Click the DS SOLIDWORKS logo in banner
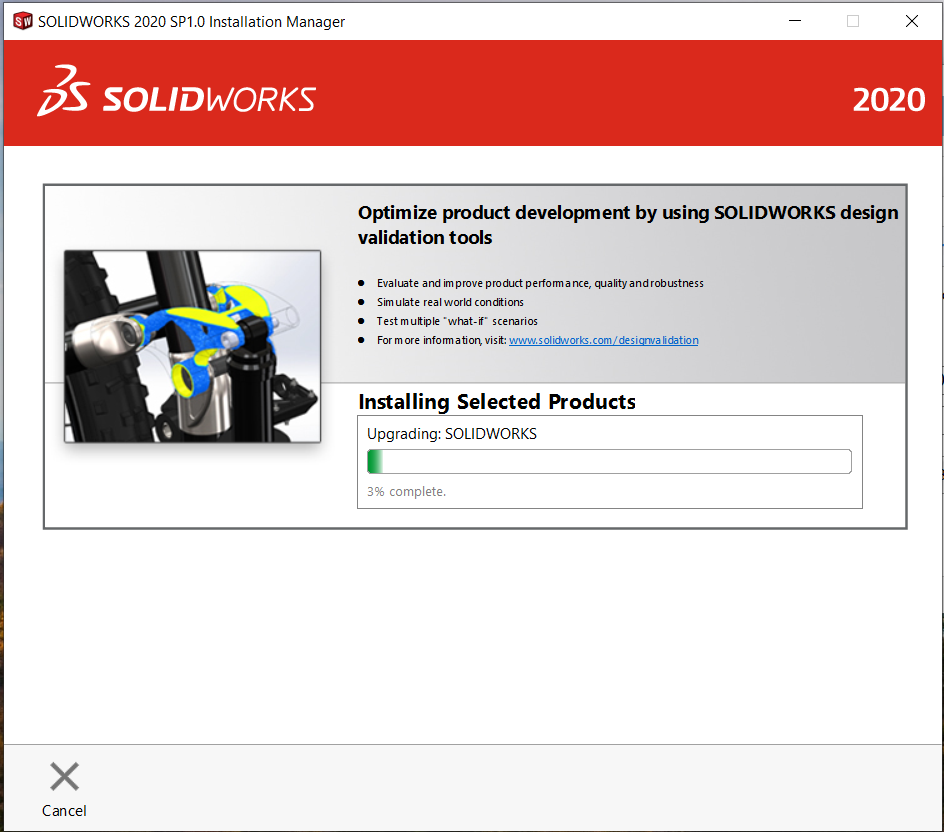The image size is (944, 832). [176, 92]
